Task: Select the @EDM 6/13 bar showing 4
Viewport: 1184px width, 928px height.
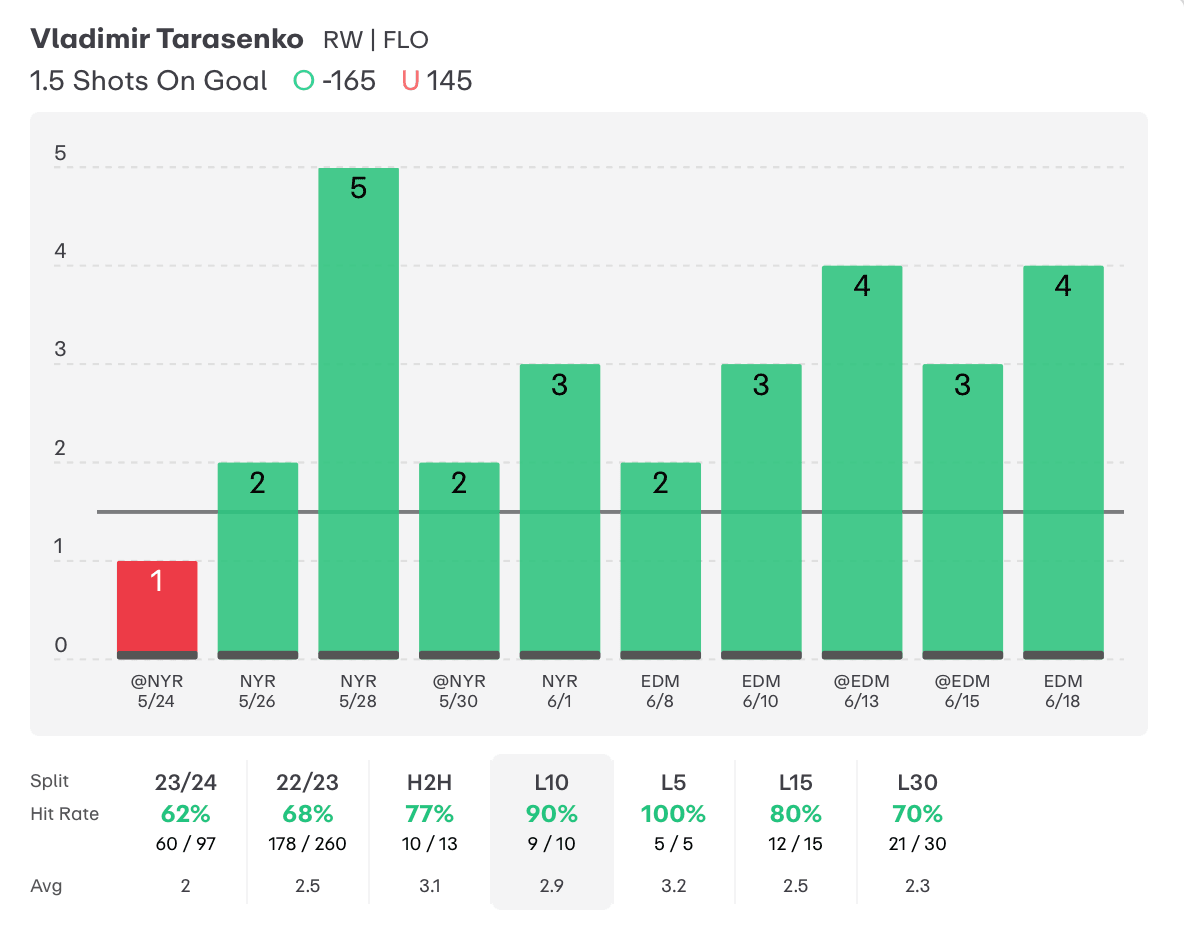Action: [862, 462]
